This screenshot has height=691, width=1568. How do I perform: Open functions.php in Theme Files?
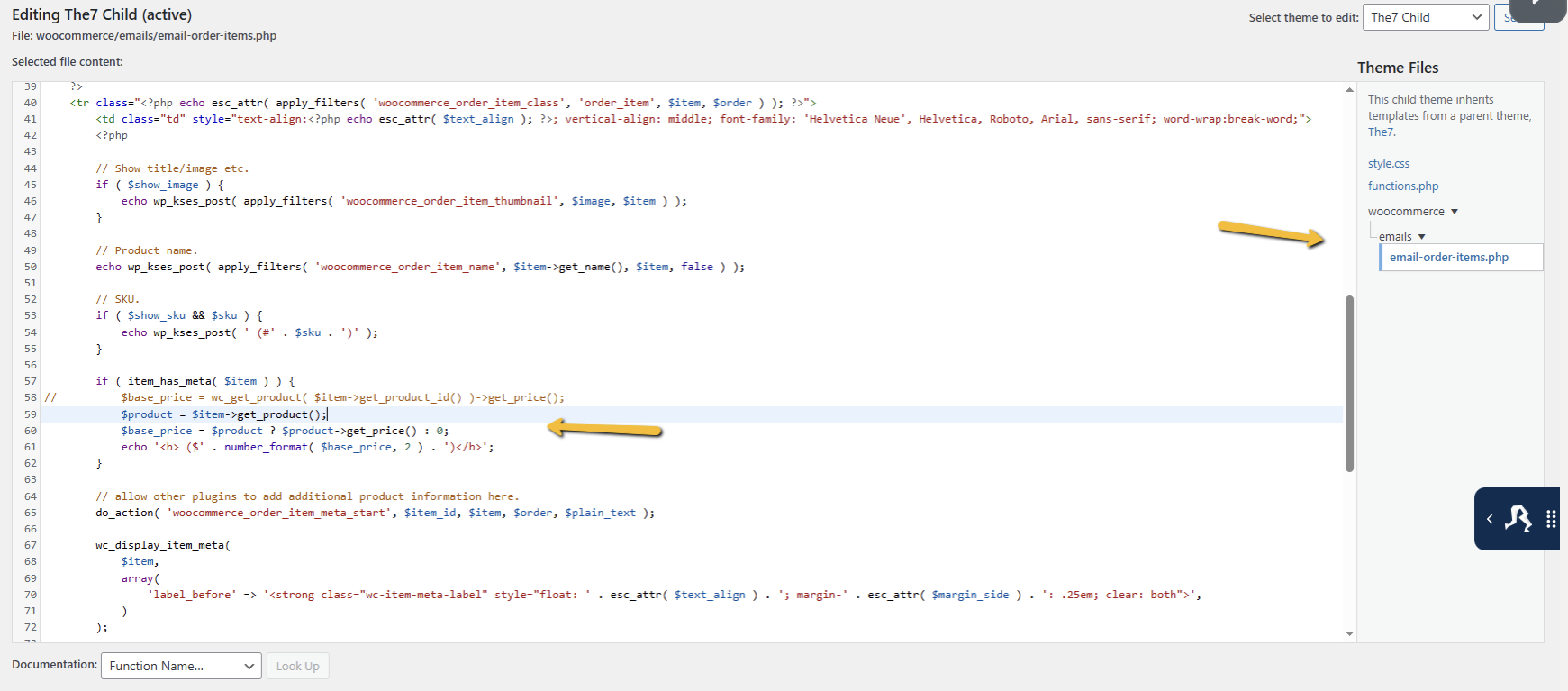[x=1402, y=186]
